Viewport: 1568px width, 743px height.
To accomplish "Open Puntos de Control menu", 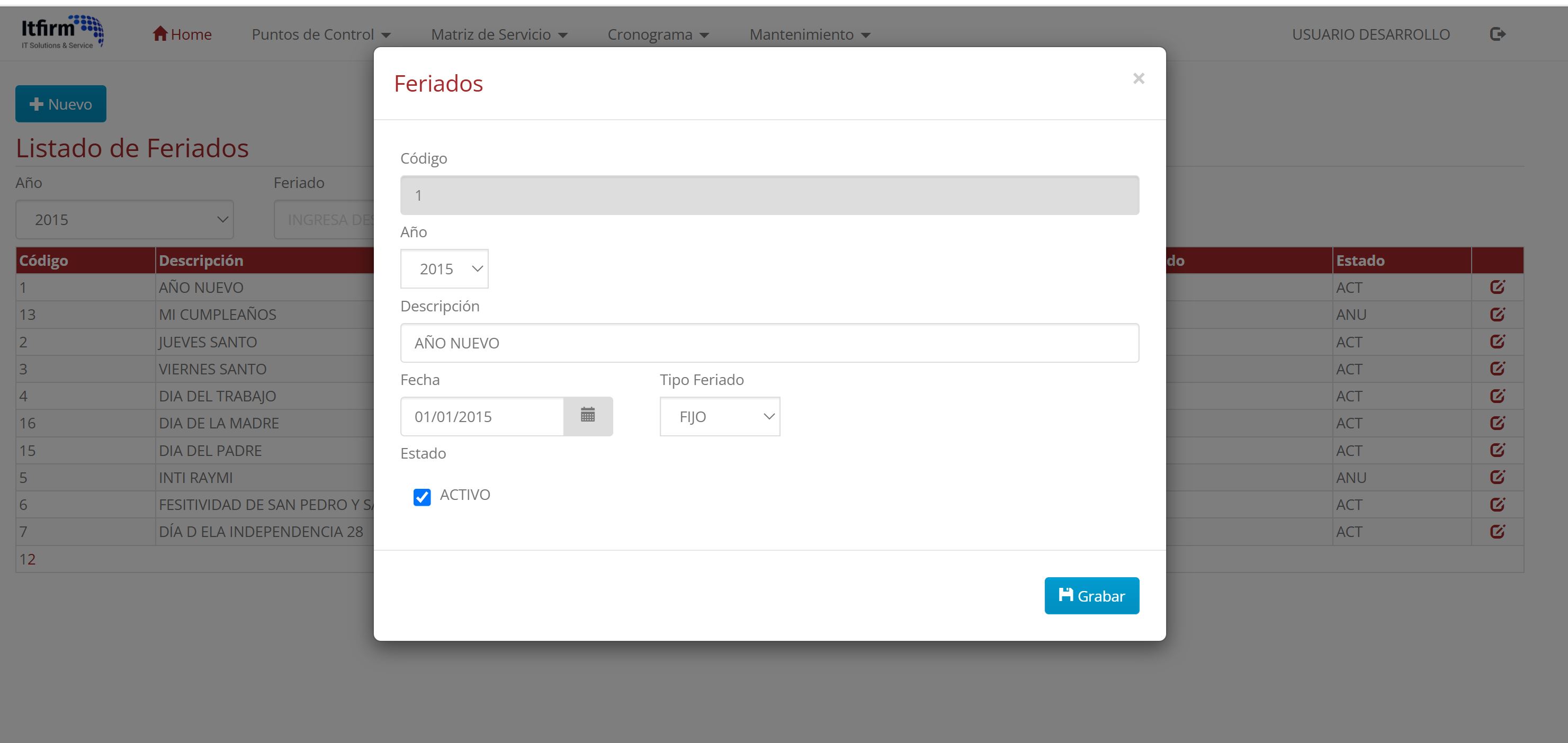I will click(321, 34).
